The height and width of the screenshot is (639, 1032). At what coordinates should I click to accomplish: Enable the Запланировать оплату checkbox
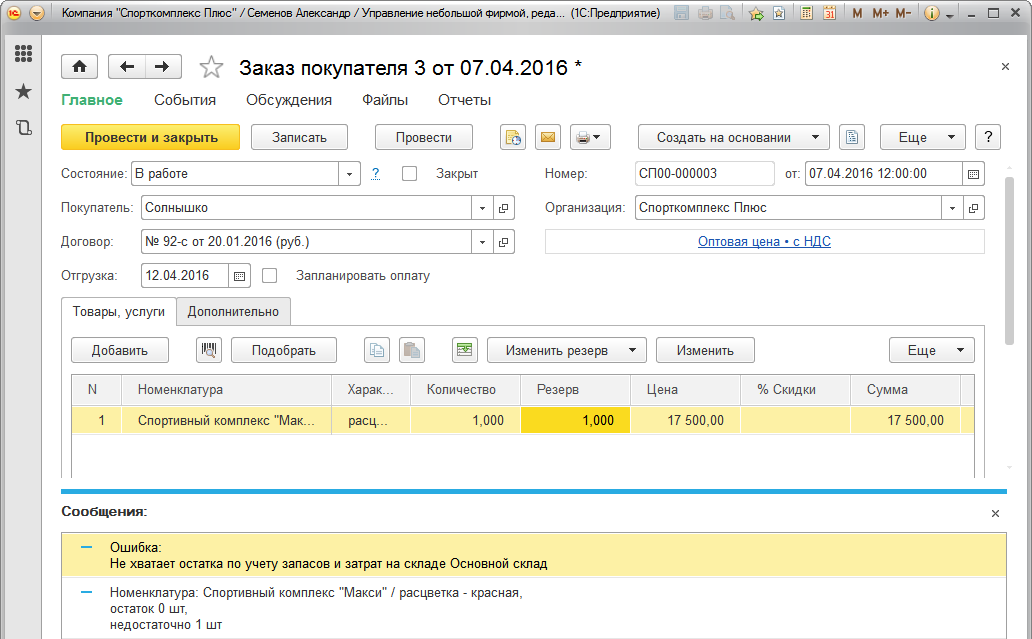coord(269,275)
